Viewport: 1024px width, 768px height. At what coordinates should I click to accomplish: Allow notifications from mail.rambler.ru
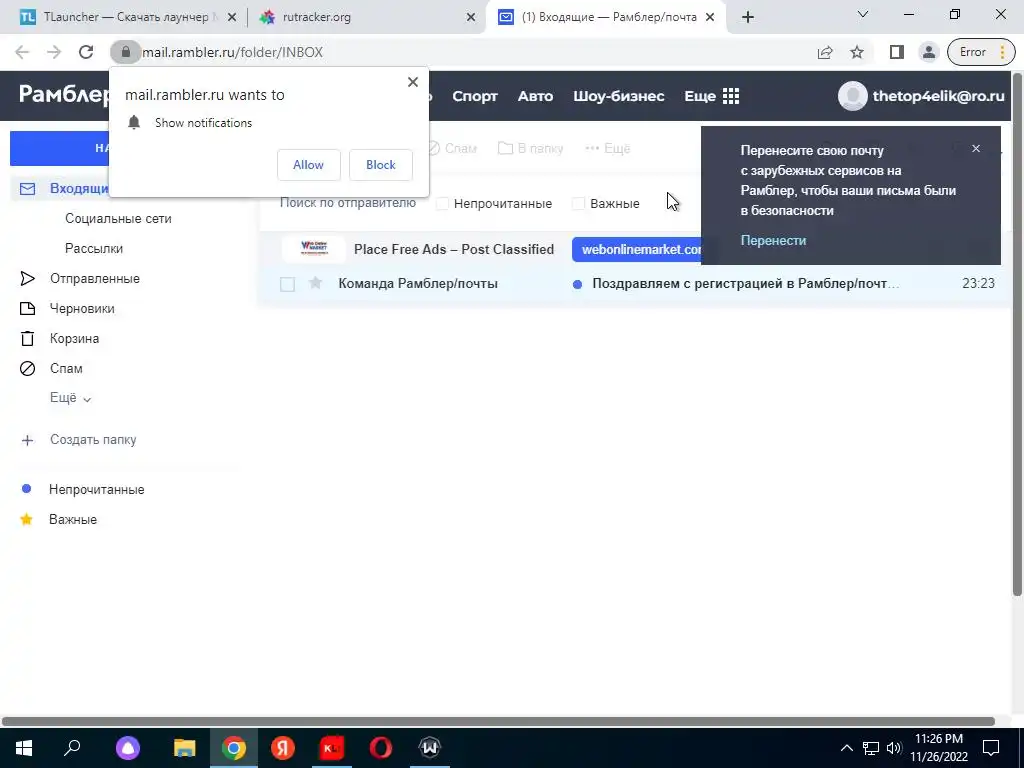point(308,165)
